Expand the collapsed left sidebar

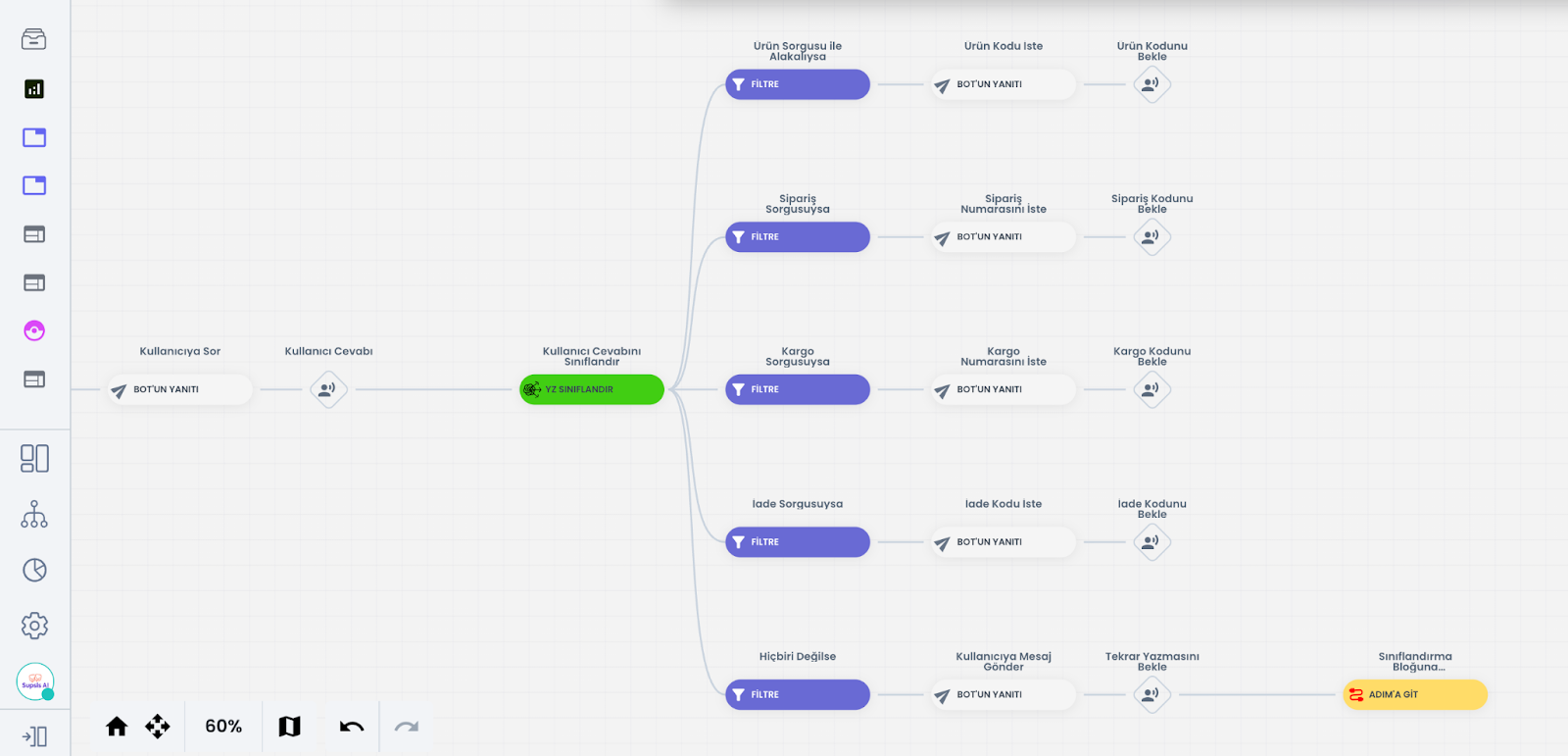coord(34,736)
